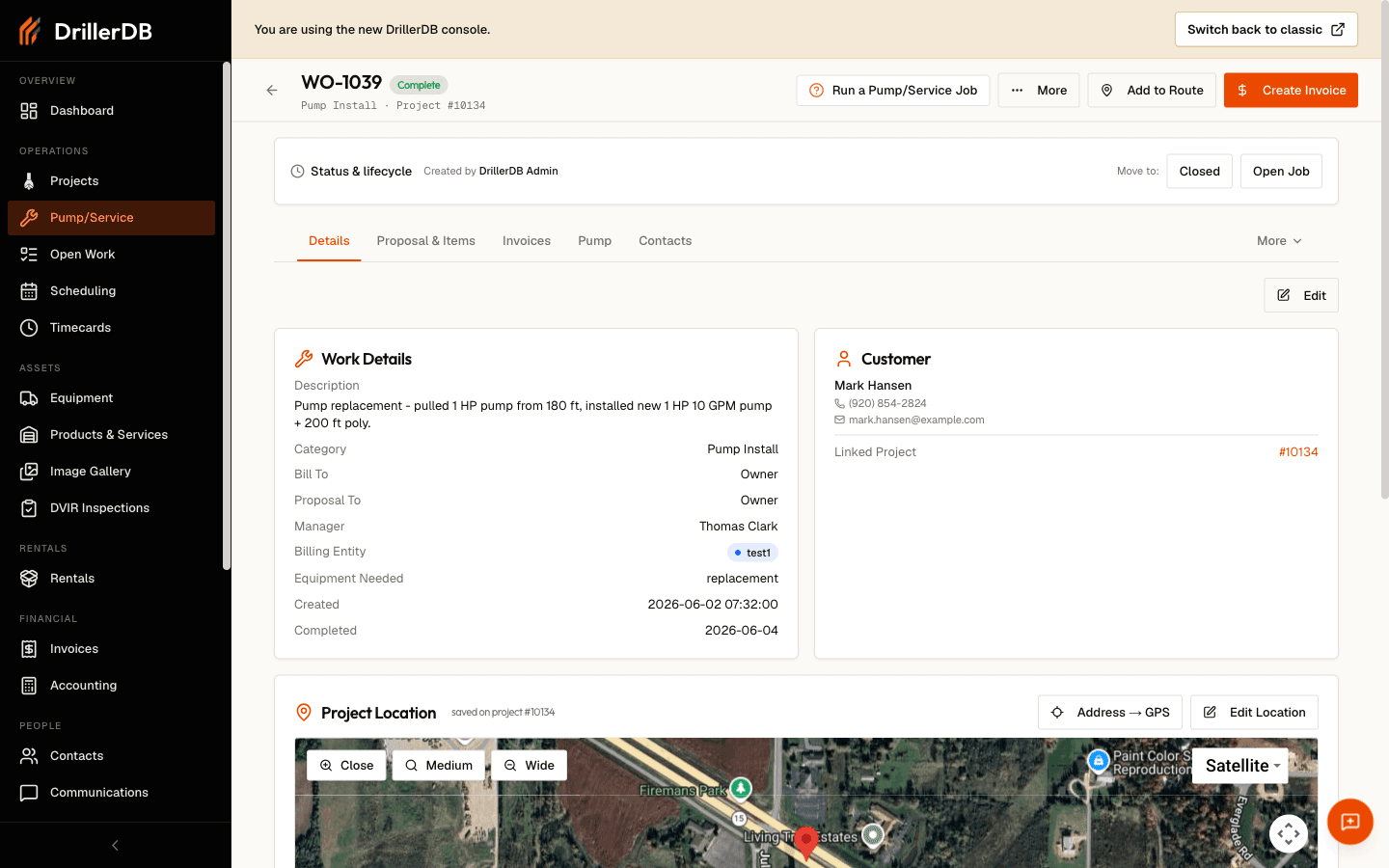Click the customer name Mark Hansen

click(873, 386)
